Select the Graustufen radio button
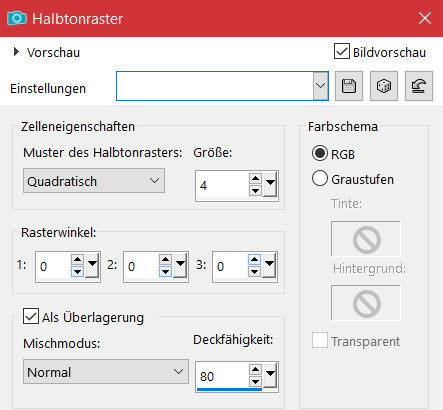This screenshot has height=410, width=443. coord(320,178)
